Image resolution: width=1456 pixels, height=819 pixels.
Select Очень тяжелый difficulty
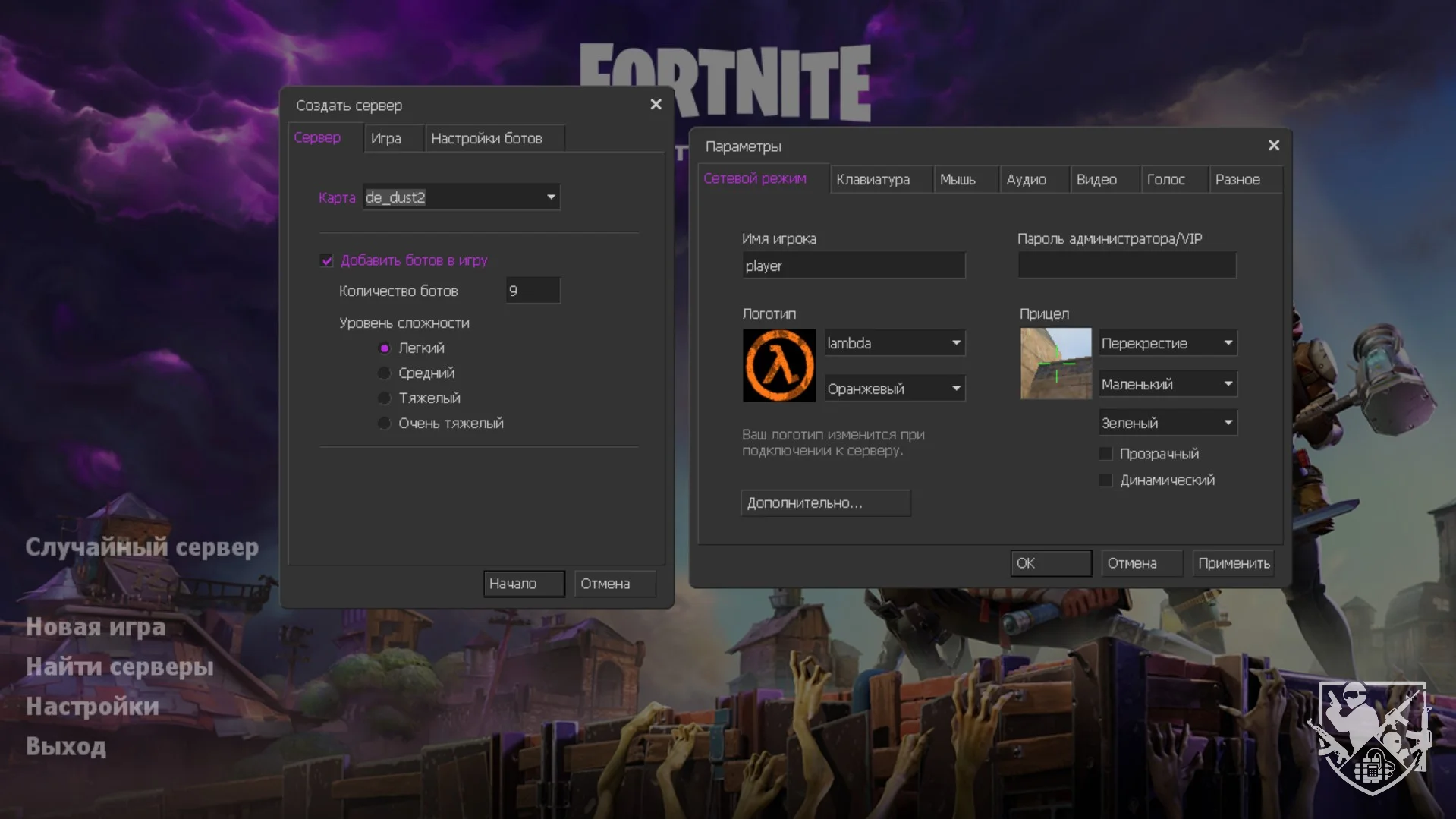tap(385, 423)
